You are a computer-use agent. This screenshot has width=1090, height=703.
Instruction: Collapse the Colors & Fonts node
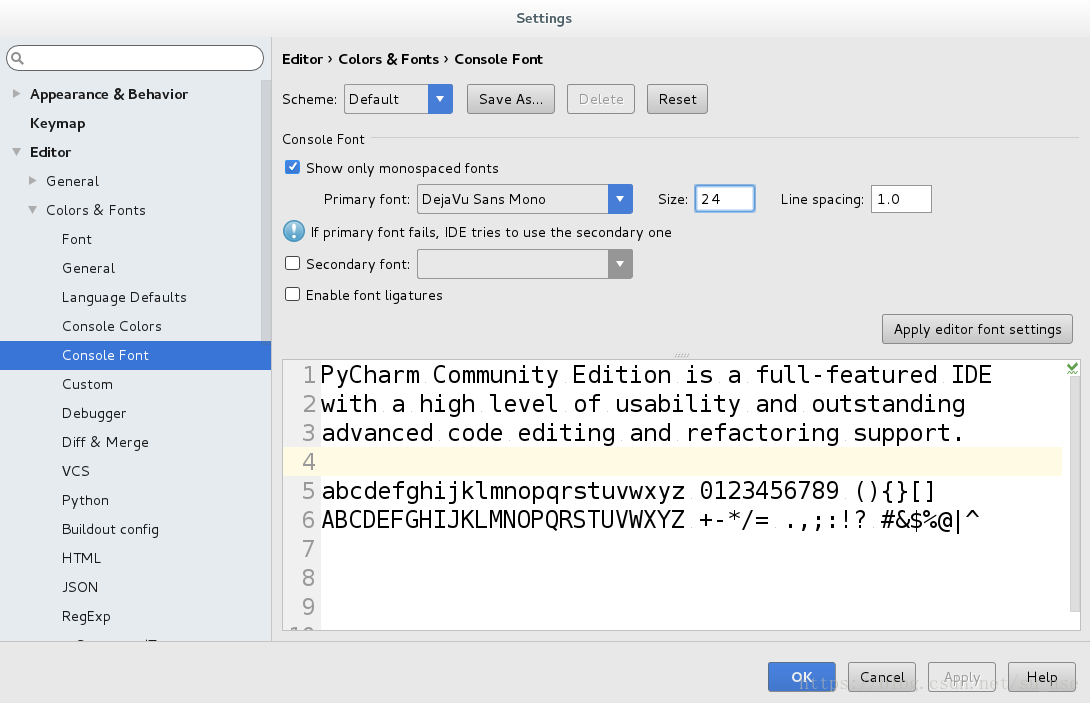[x=33, y=210]
